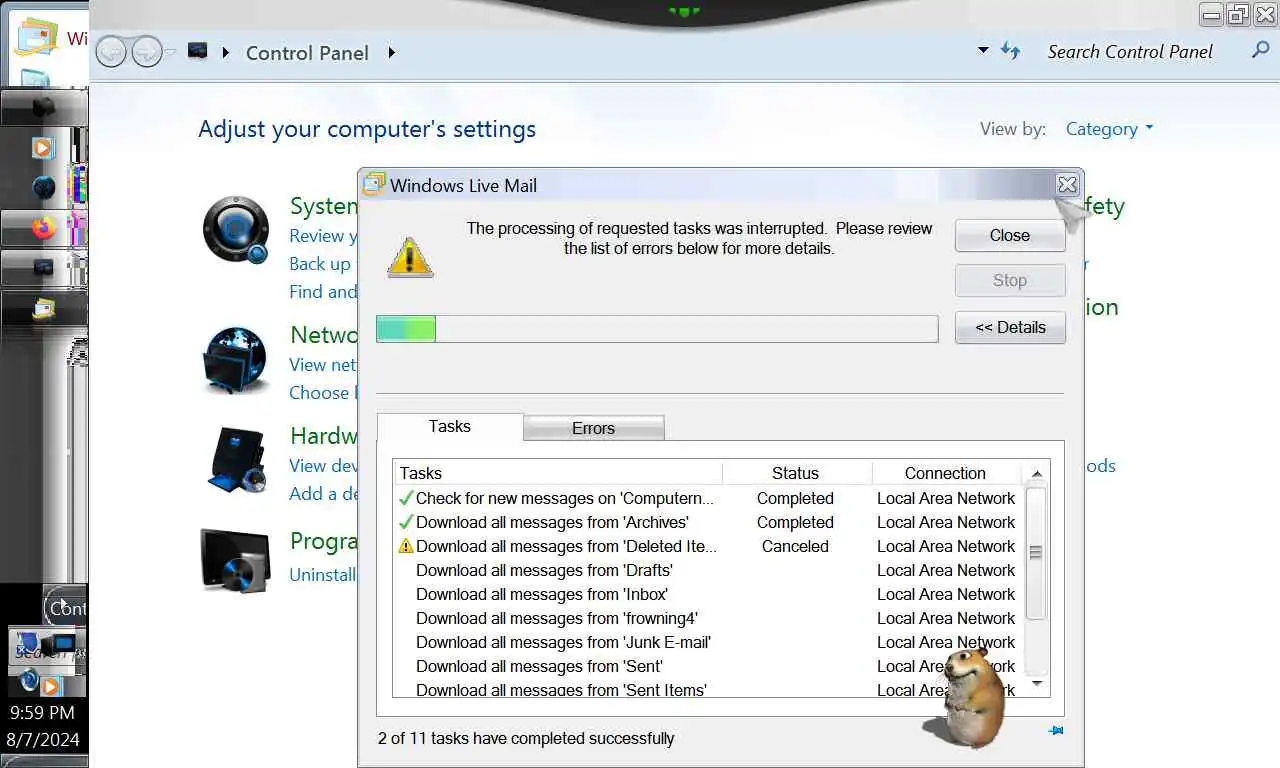The image size is (1280, 768).
Task: Click the Control Panel forward arrow button
Action: coord(147,52)
